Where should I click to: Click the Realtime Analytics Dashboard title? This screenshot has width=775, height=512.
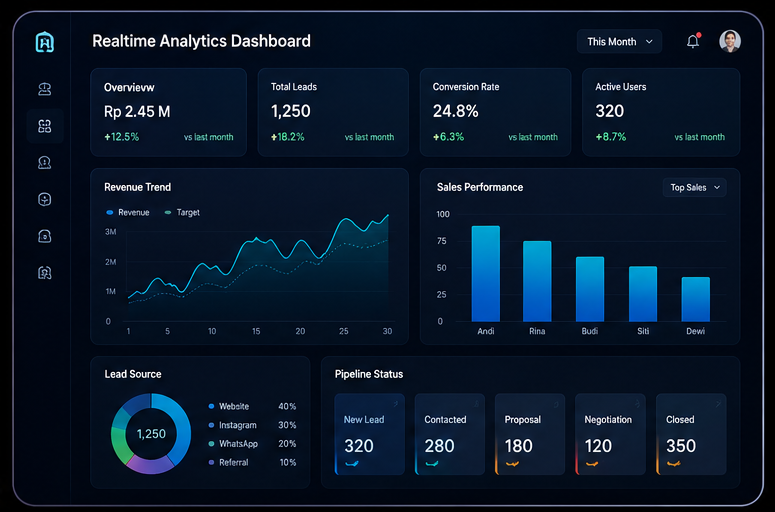tap(202, 41)
